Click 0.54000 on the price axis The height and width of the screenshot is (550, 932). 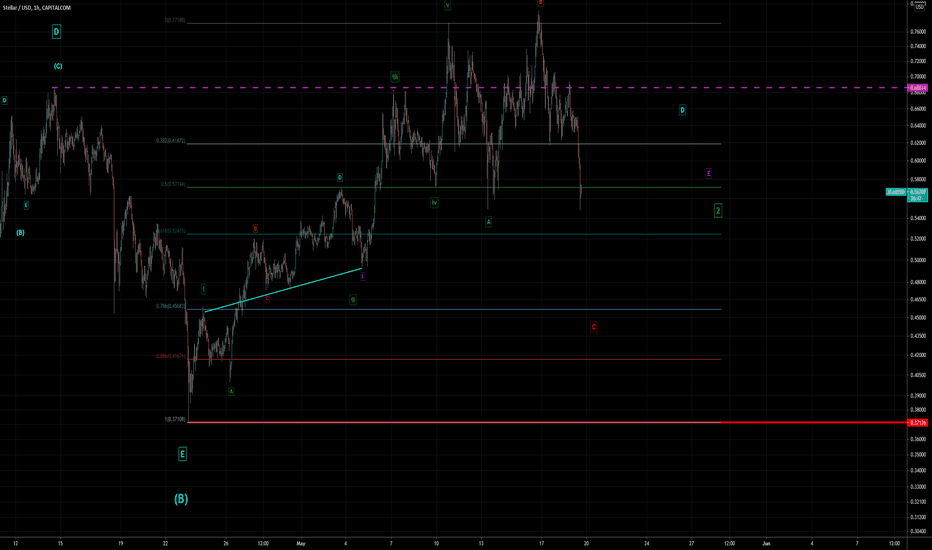pos(918,218)
